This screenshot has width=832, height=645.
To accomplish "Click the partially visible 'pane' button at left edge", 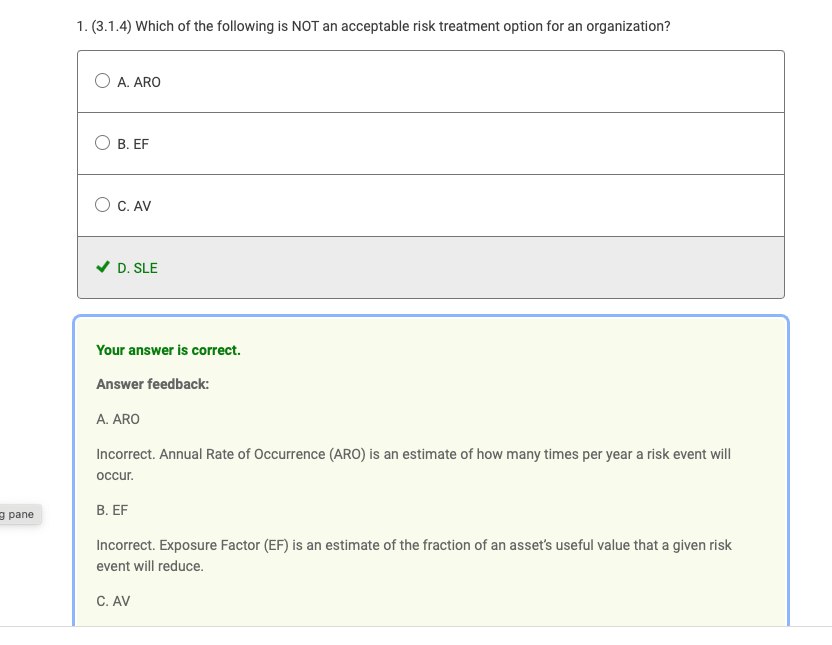I will (18, 514).
